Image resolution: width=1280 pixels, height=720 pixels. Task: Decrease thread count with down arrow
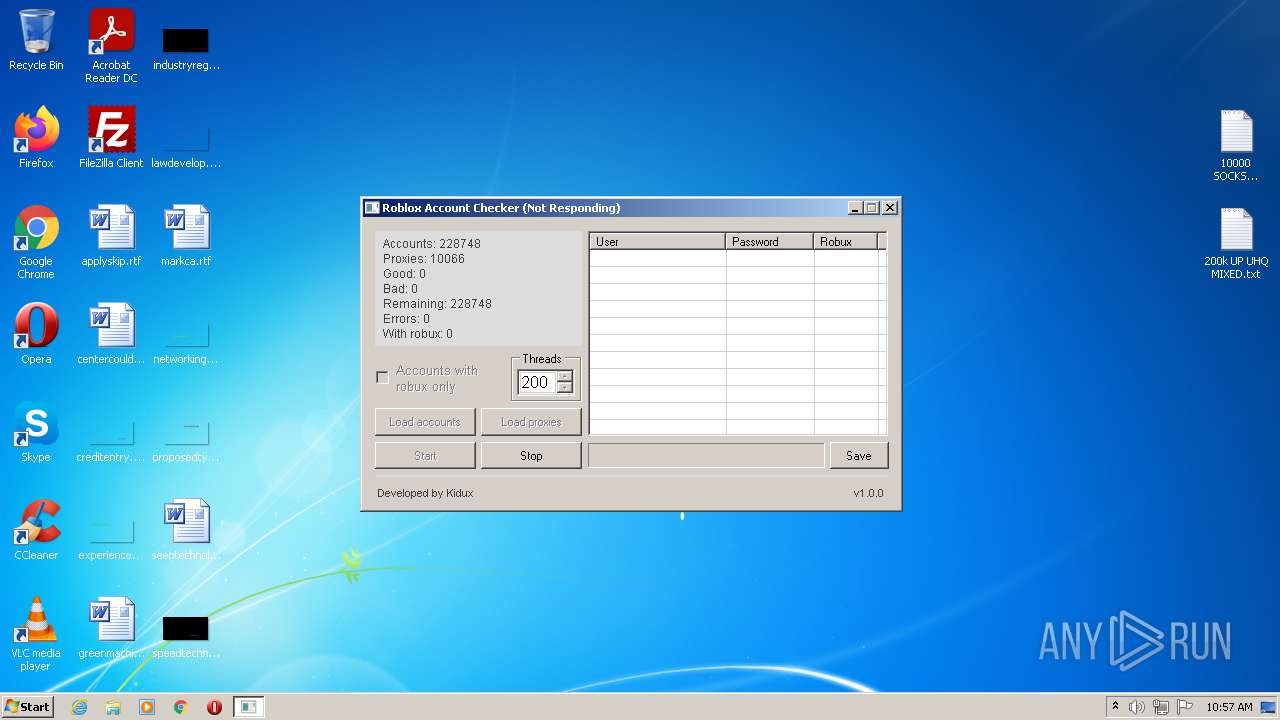(x=565, y=388)
